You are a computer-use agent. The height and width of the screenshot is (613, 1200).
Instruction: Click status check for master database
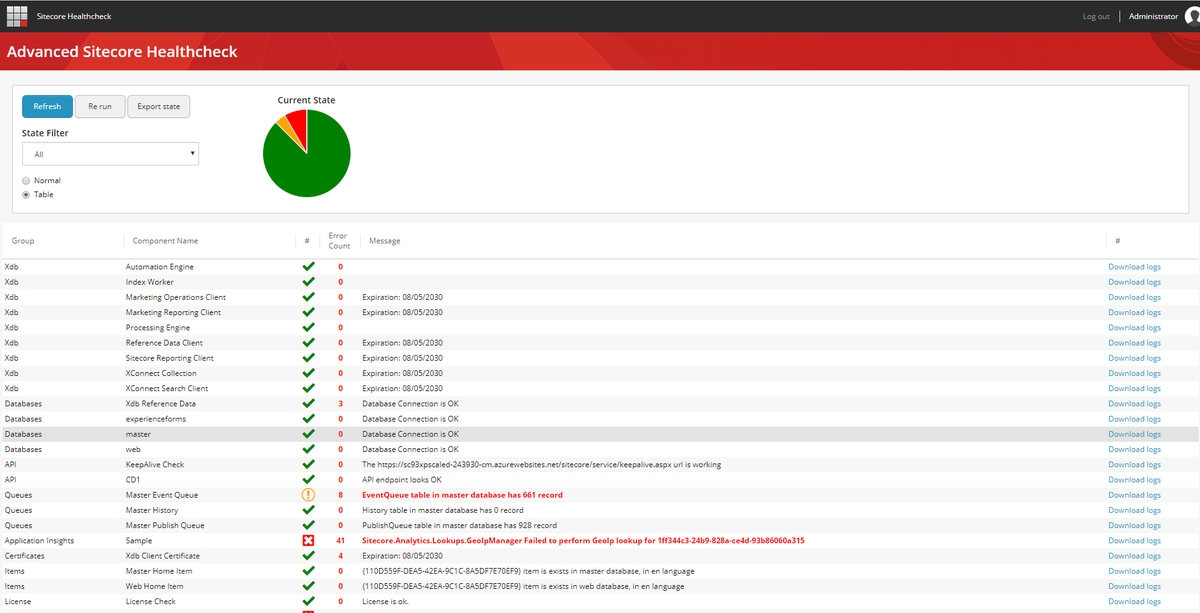point(308,434)
